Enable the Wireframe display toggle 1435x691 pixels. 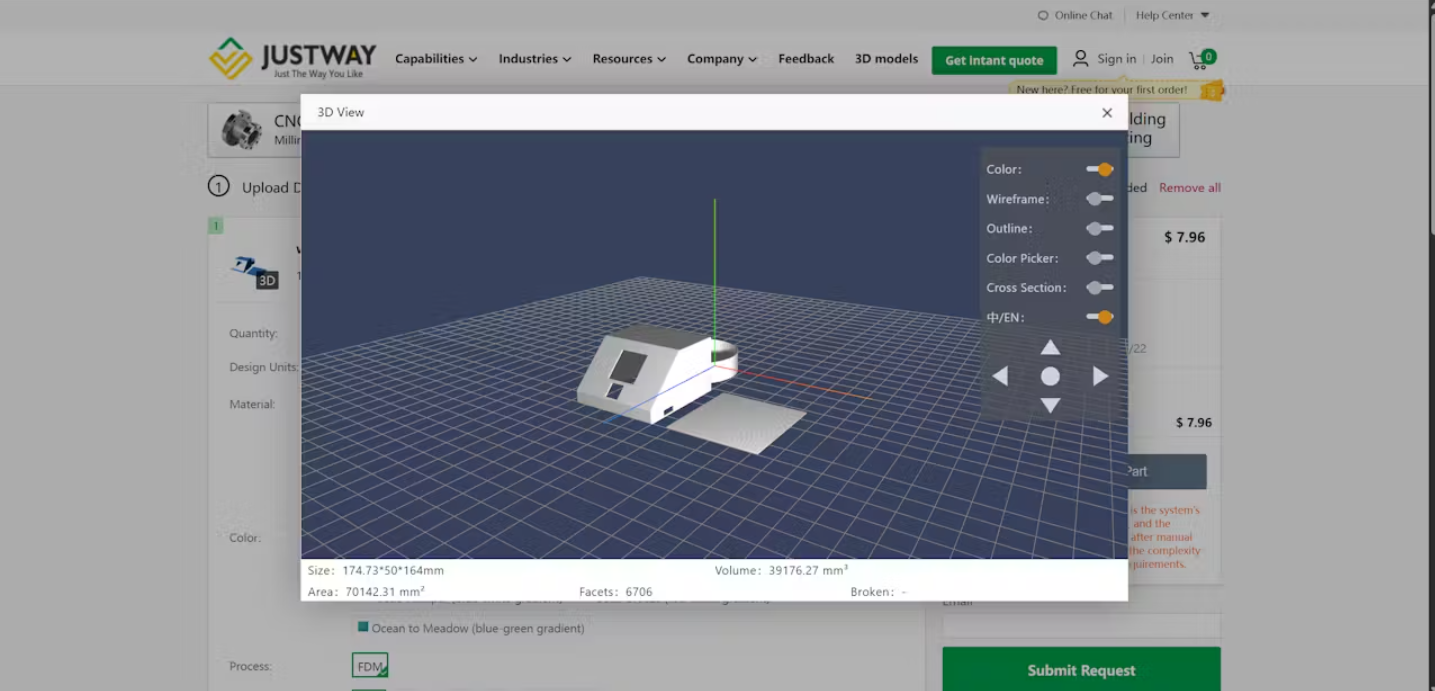coord(1098,198)
